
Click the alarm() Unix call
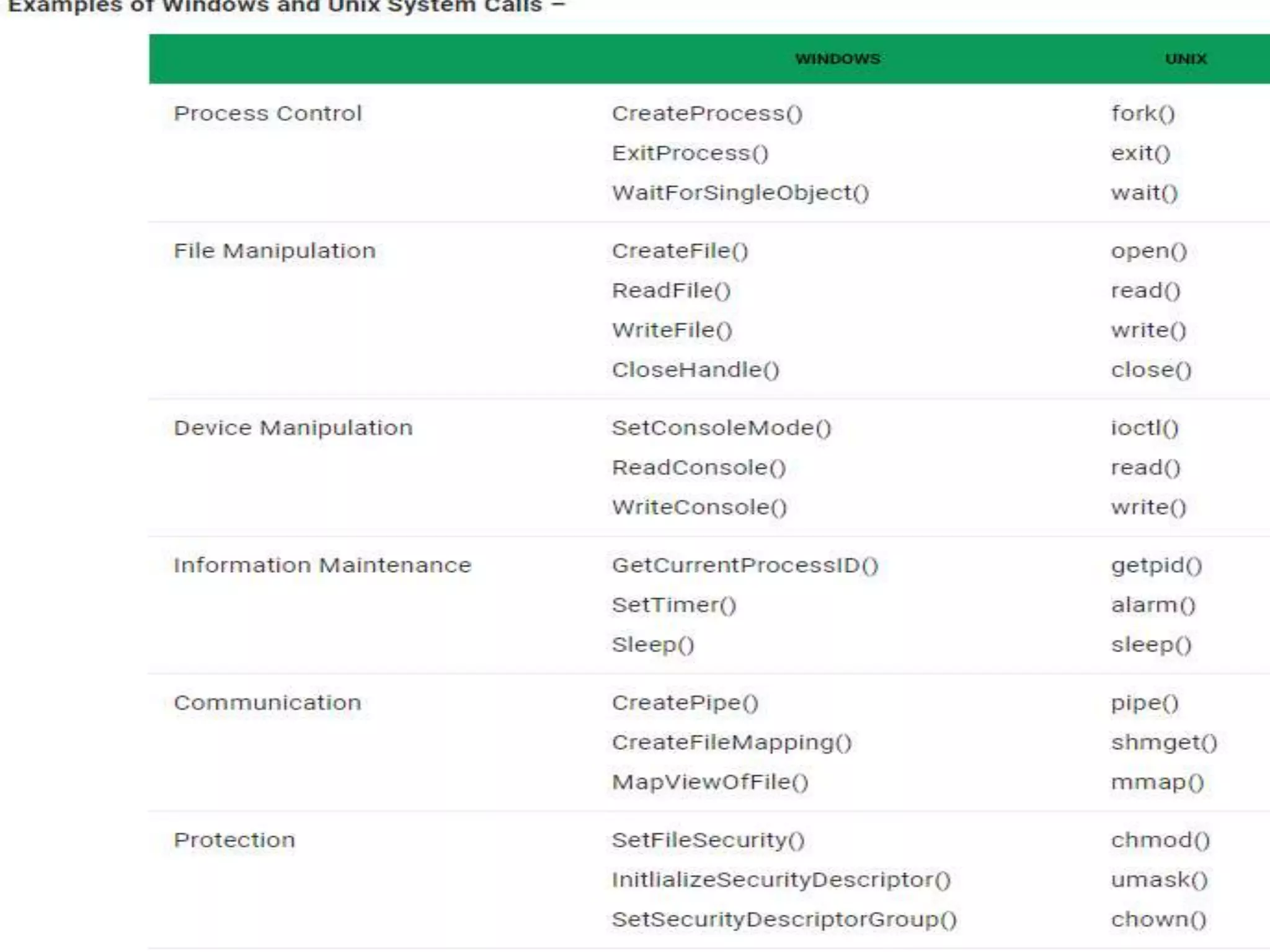coord(1153,605)
